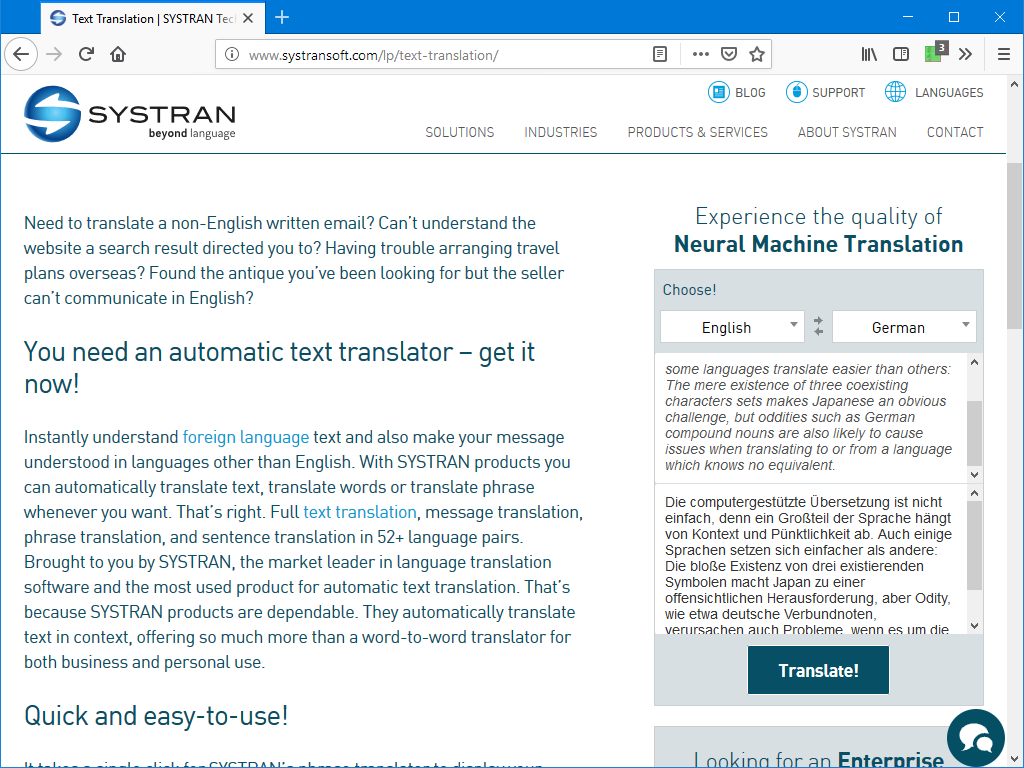The width and height of the screenshot is (1024, 768).
Task: Click the page scrollbar up arrow
Action: [1014, 84]
